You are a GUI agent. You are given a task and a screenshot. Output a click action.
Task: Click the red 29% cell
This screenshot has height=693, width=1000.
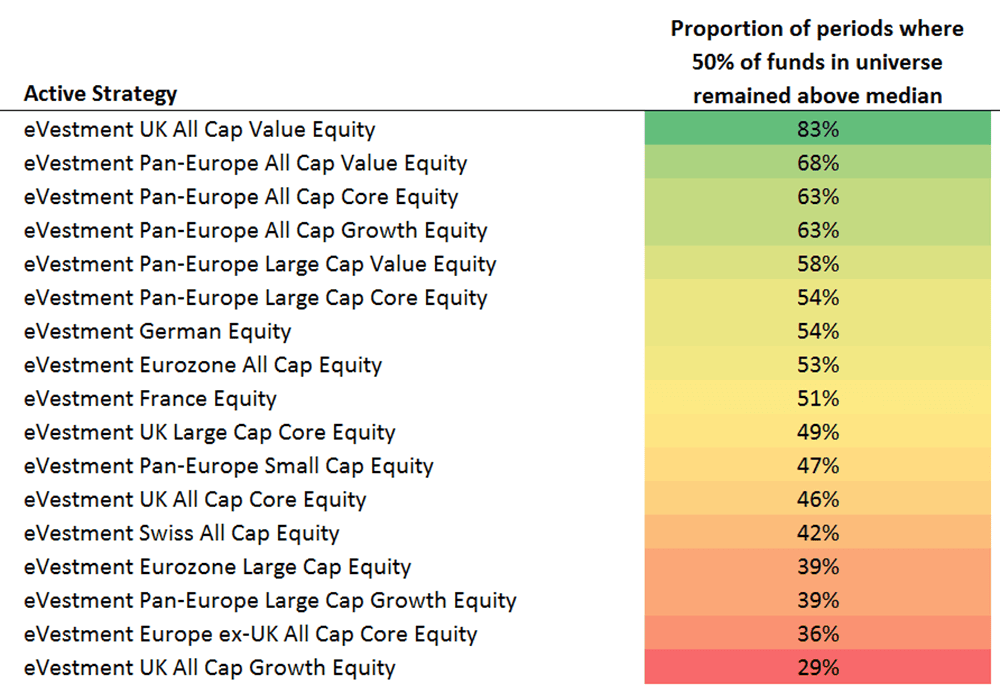coord(817,668)
